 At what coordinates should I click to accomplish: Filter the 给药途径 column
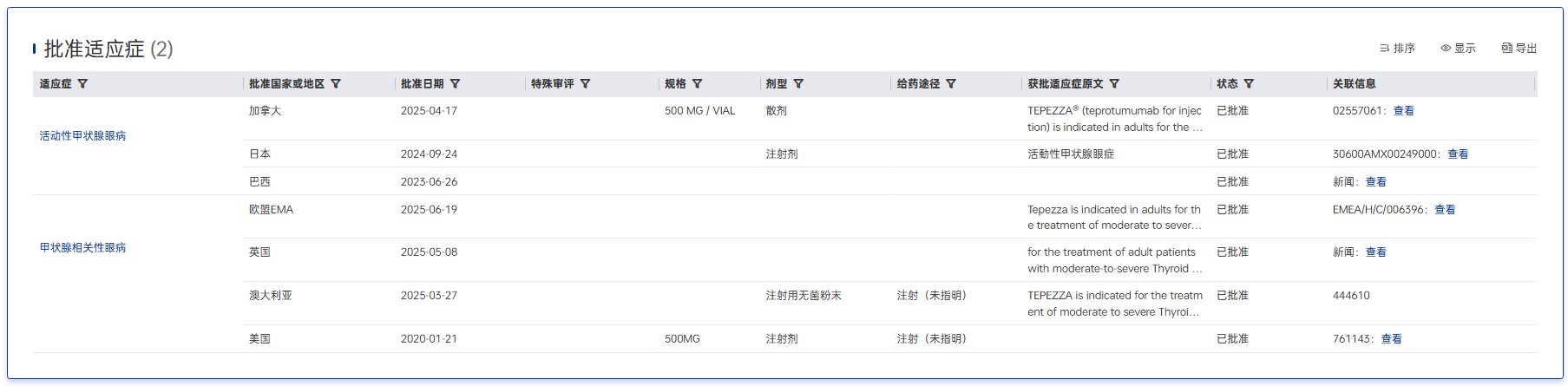pyautogui.click(x=950, y=84)
